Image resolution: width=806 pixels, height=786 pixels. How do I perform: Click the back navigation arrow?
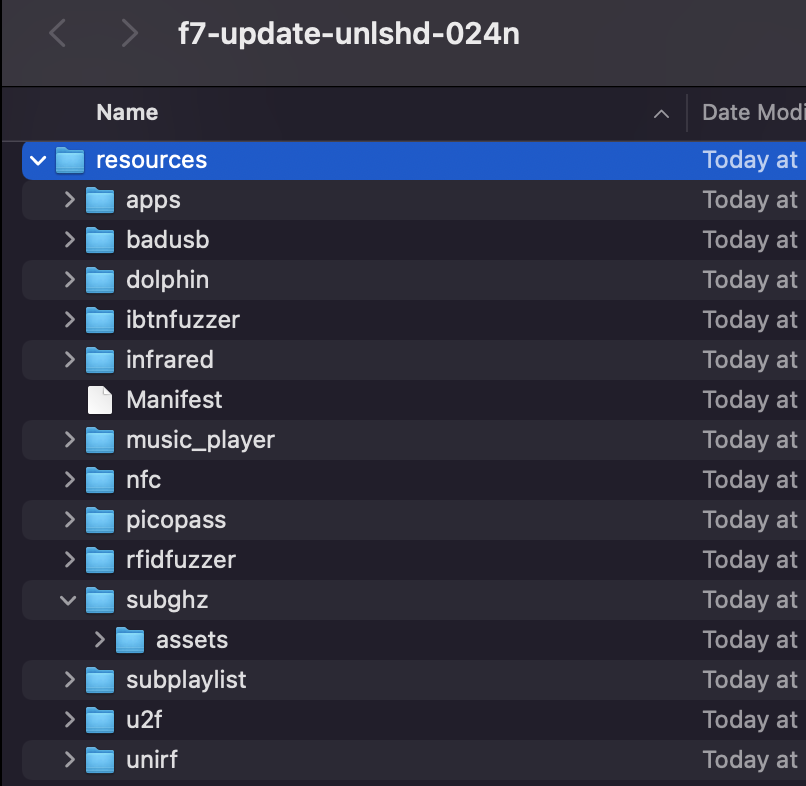point(57,33)
